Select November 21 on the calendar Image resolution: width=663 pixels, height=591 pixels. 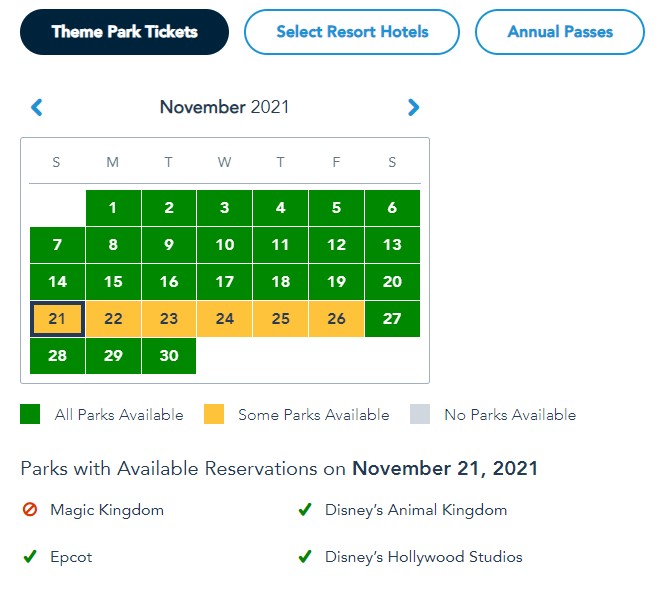[57, 319]
